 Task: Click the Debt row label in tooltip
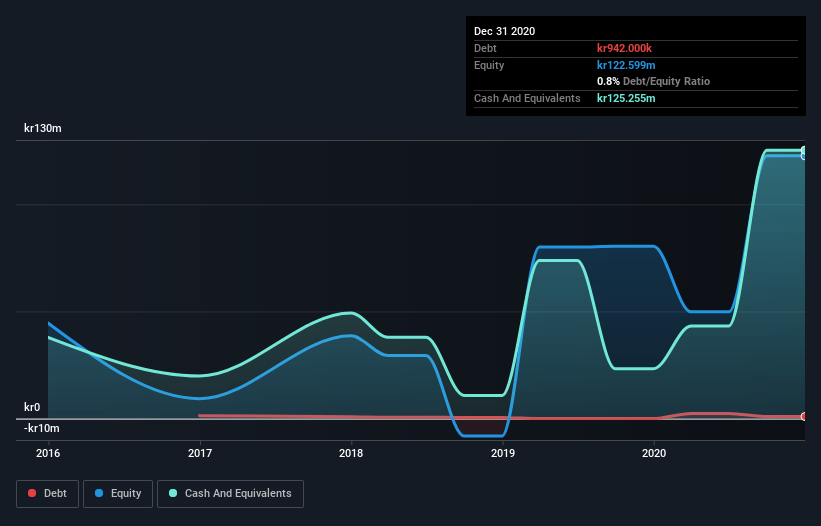pos(485,48)
